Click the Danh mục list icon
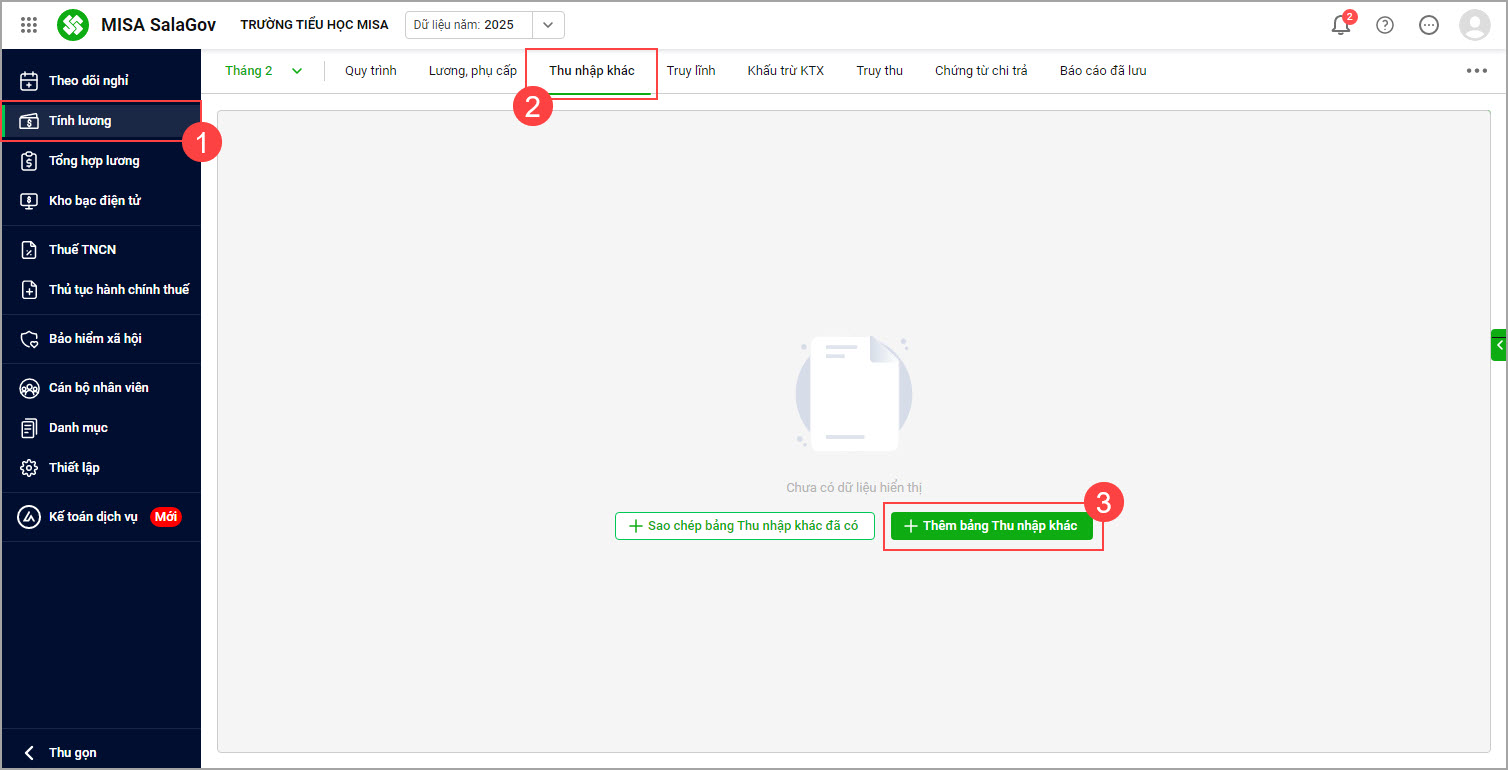Image resolution: width=1508 pixels, height=770 pixels. [x=29, y=428]
